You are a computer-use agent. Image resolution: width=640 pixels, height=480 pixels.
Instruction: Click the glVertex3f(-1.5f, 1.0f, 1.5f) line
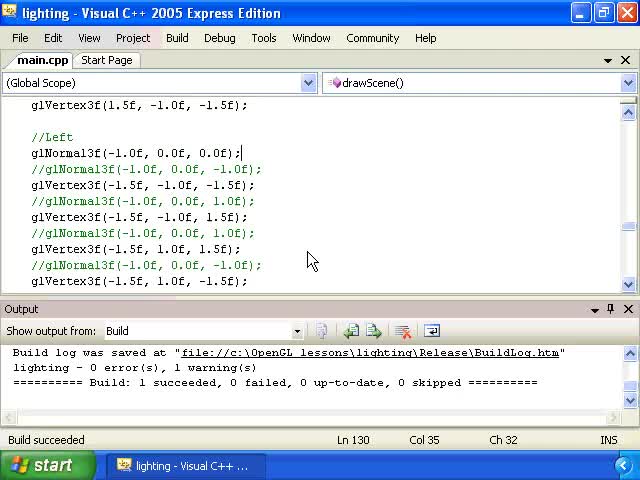(x=136, y=249)
